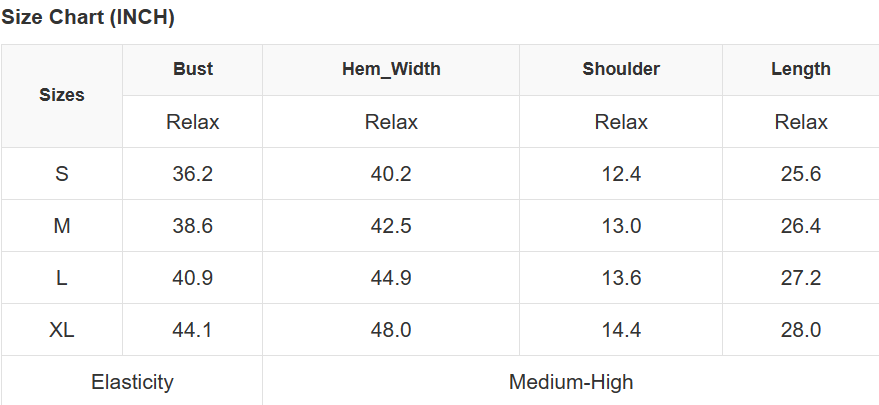Select the Shoulder column header

pos(621,69)
